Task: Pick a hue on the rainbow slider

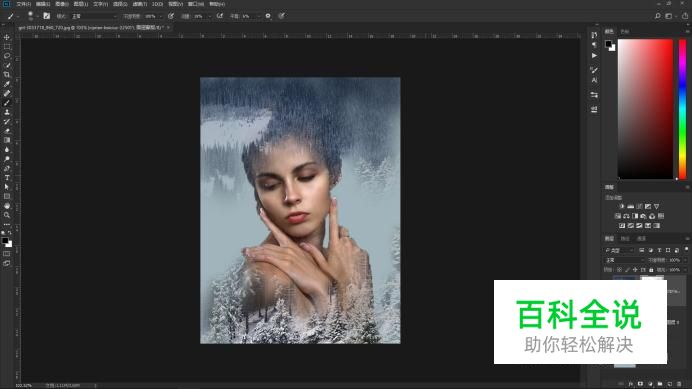Action: point(682,109)
